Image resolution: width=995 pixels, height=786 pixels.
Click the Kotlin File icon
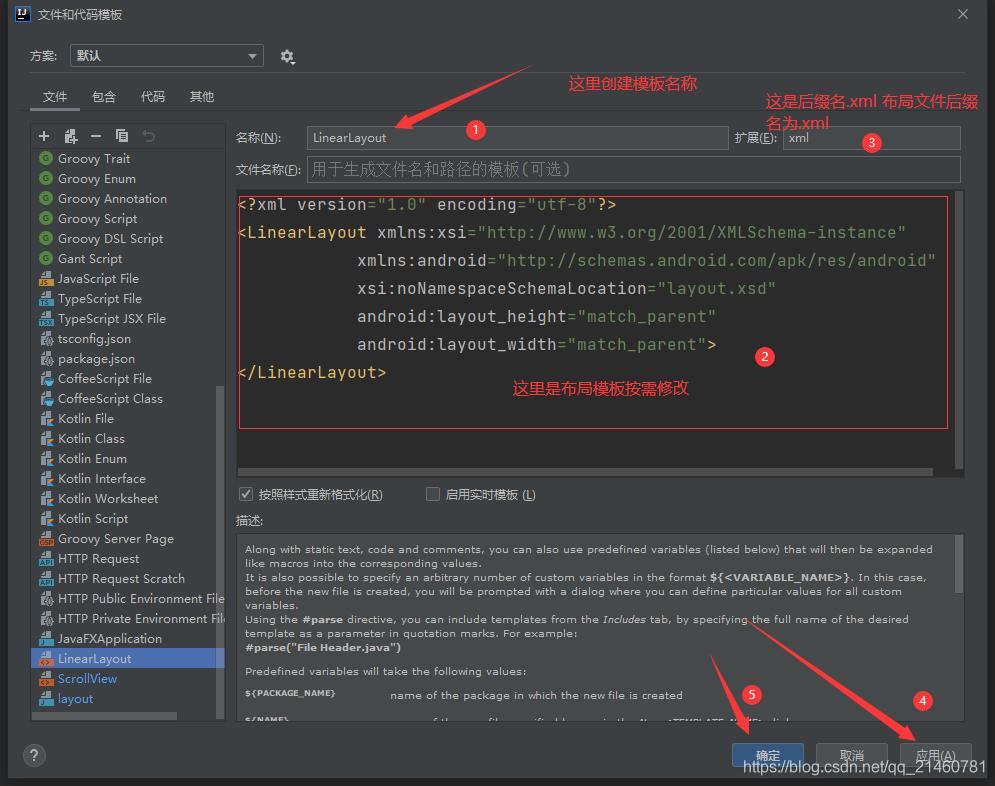[x=46, y=418]
